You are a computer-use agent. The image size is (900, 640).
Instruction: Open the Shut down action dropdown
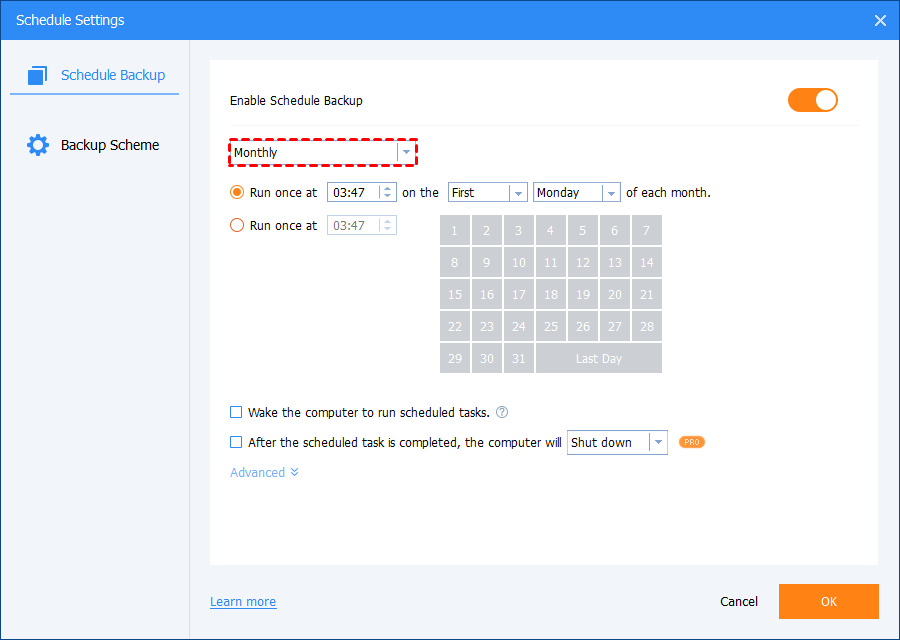point(616,442)
